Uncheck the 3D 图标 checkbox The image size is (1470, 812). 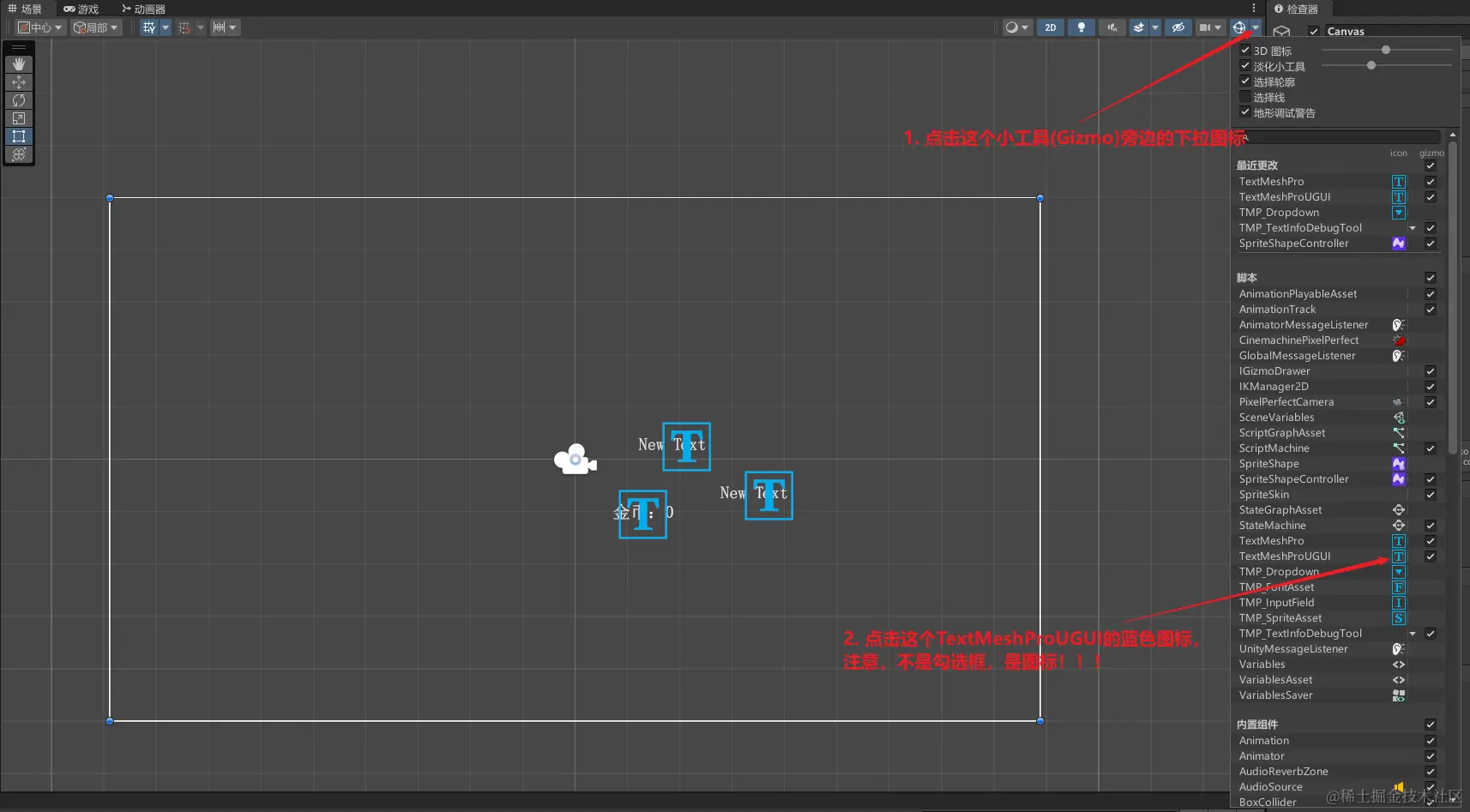coord(1245,51)
